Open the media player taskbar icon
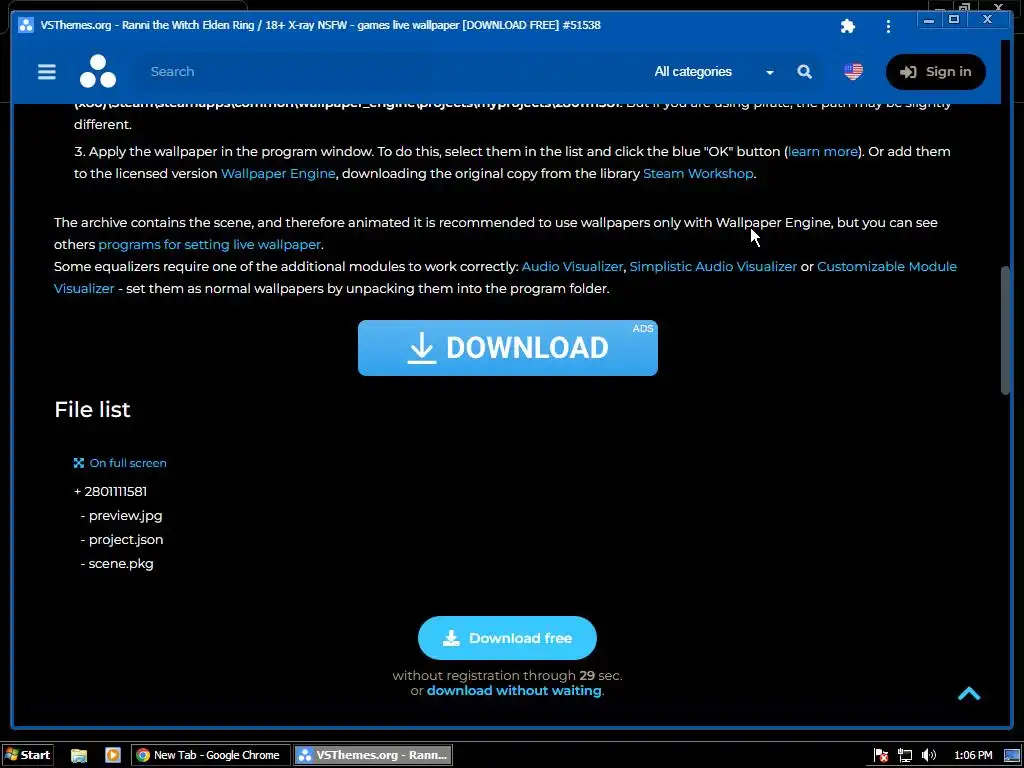Viewport: 1024px width, 768px height. 113,756
